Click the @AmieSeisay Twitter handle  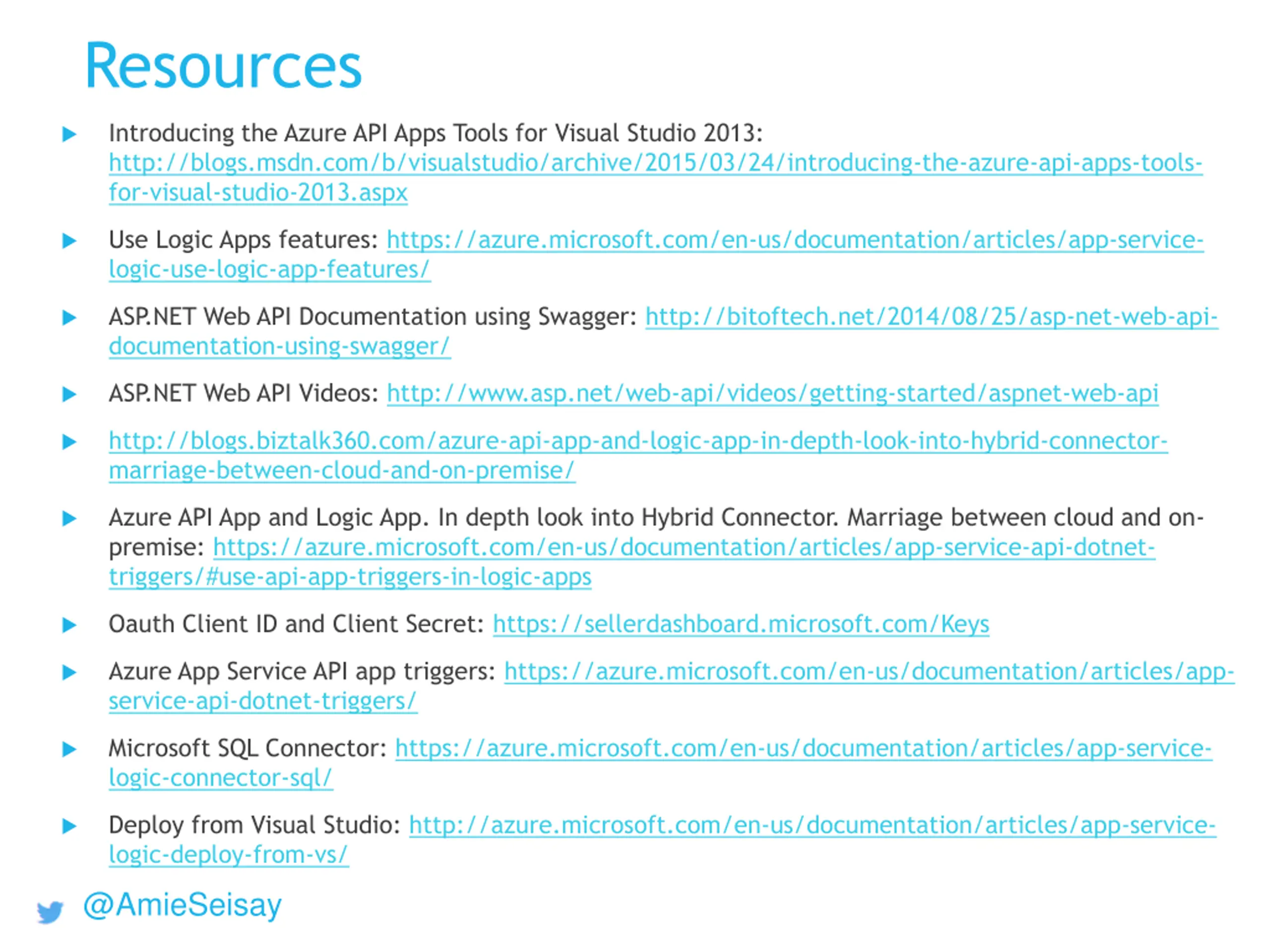(183, 905)
